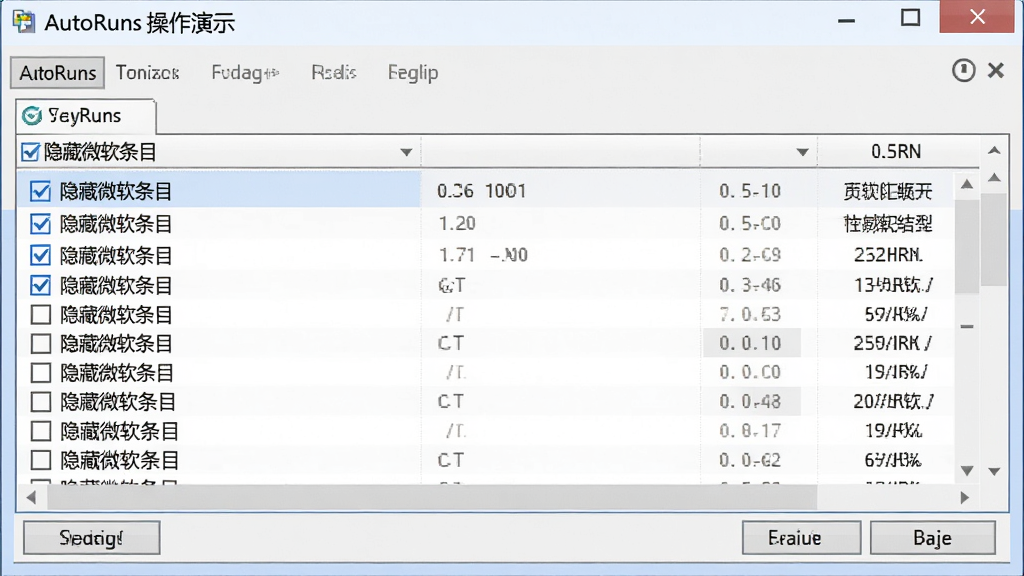Click the green YeyRuns tab icon
Image resolution: width=1024 pixels, height=576 pixels.
tap(31, 116)
